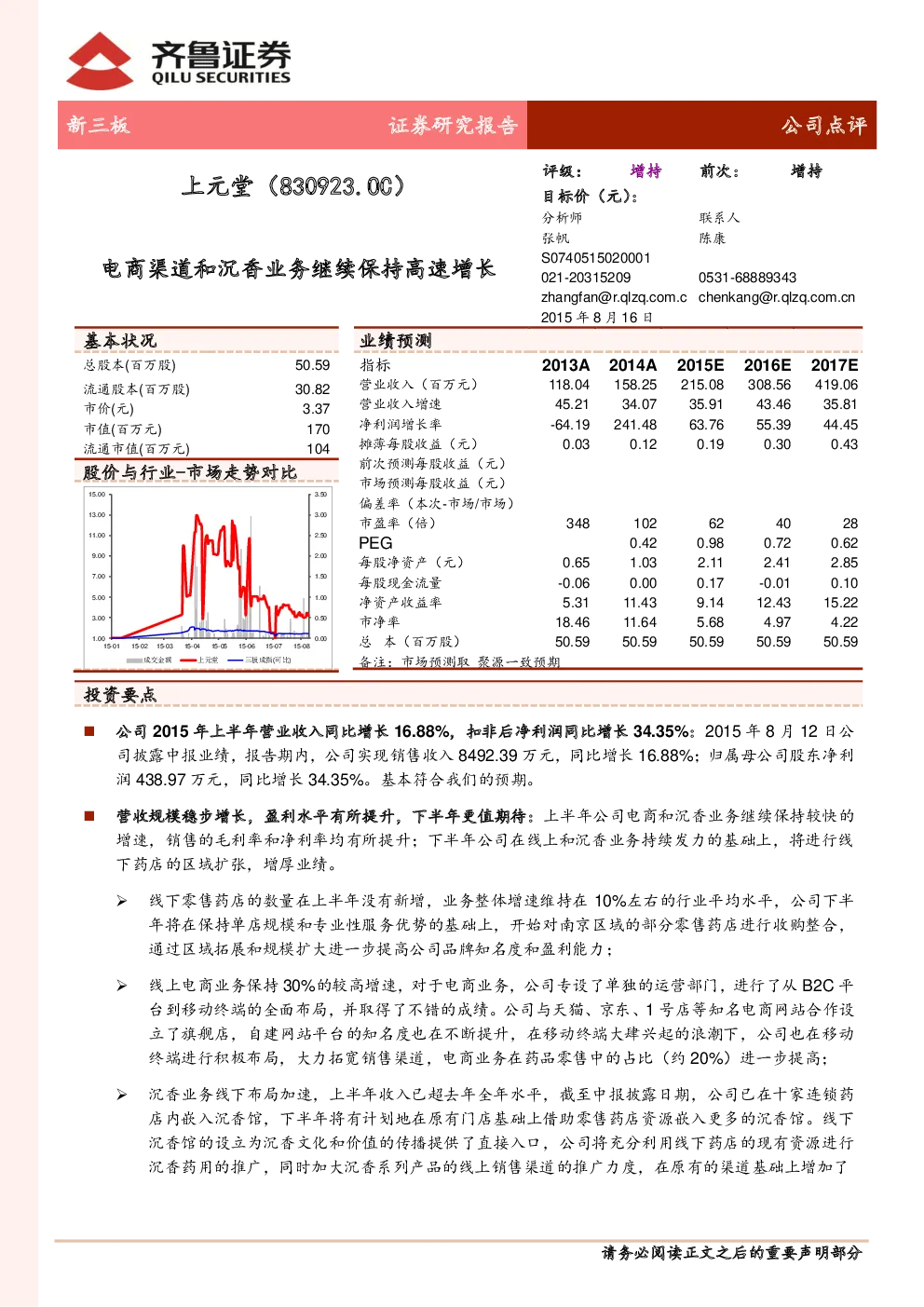Select the 新三板 header label

click(98, 125)
